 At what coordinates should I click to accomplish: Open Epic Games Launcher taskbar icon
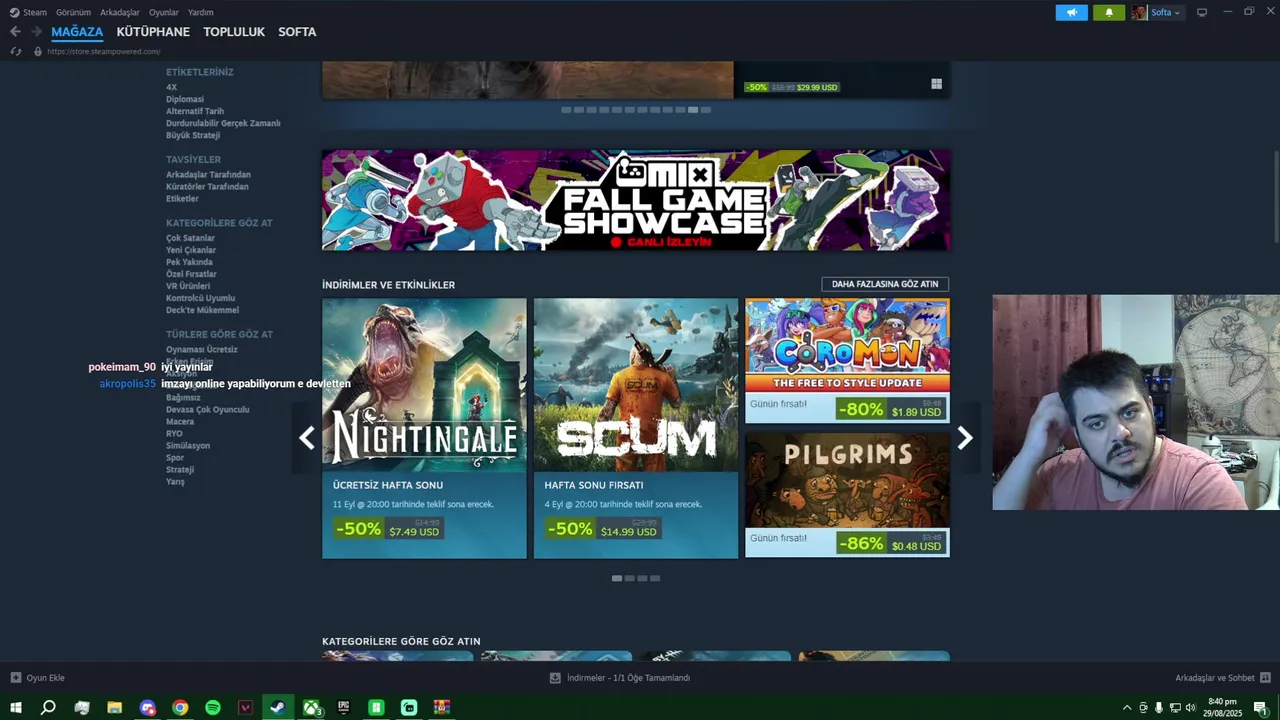point(344,708)
